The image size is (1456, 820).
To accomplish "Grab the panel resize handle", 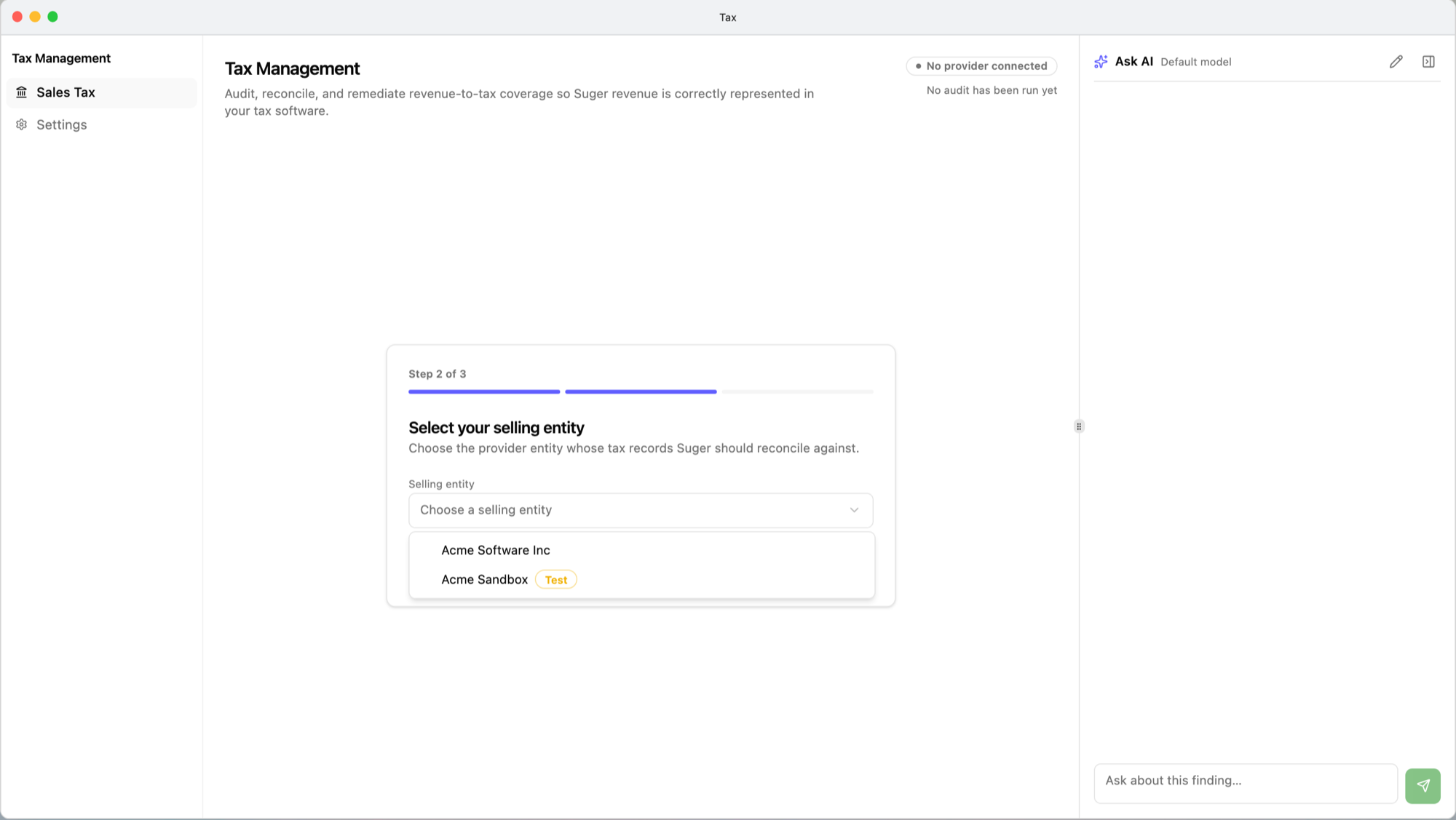I will click(x=1079, y=426).
